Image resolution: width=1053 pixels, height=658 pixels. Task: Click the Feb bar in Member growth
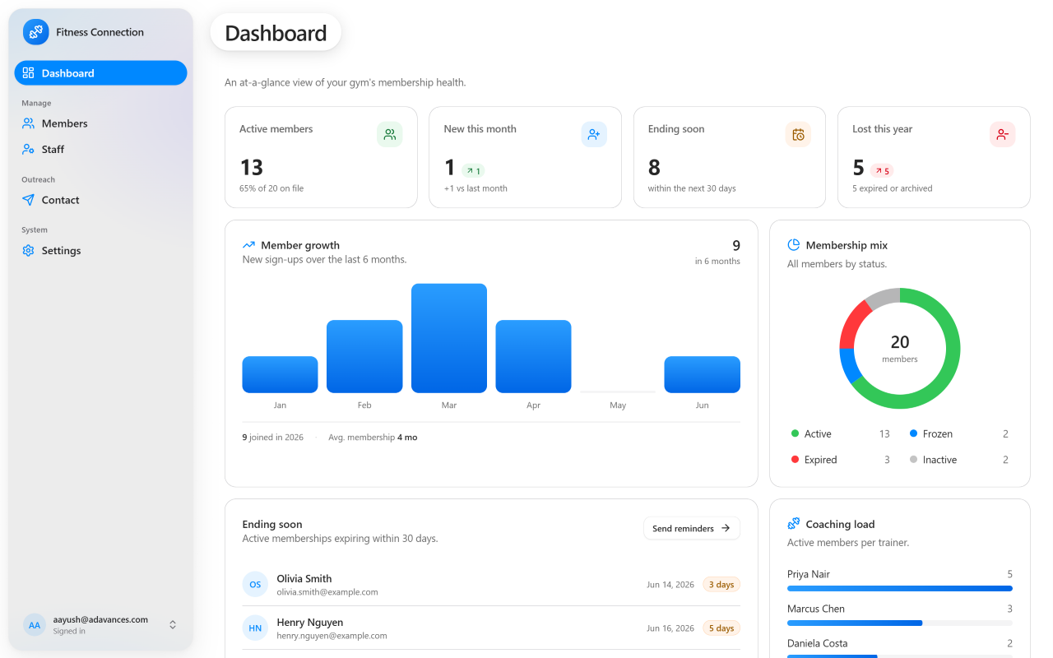click(x=365, y=357)
